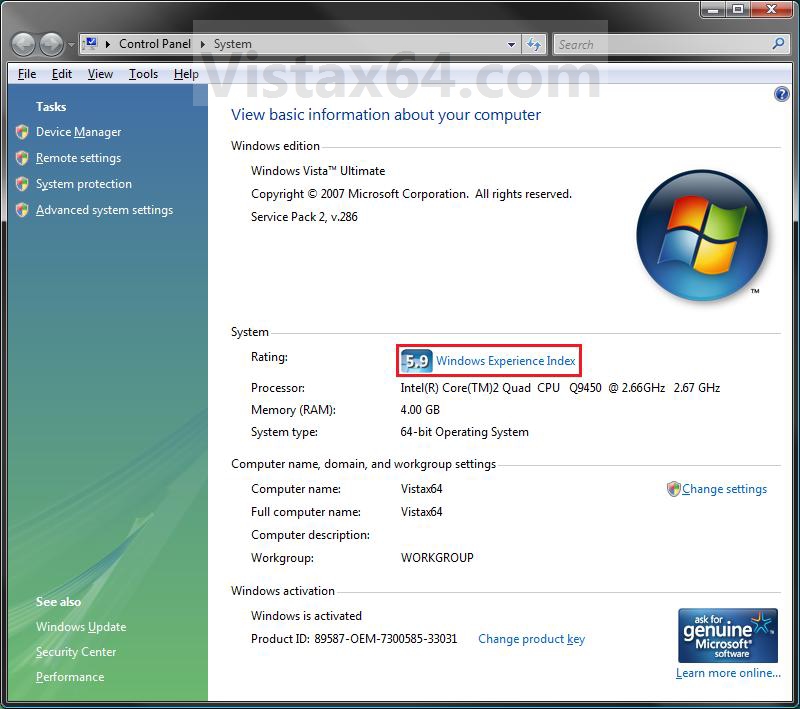Click the shield icon beside Remote settings
800x709 pixels.
coord(22,158)
